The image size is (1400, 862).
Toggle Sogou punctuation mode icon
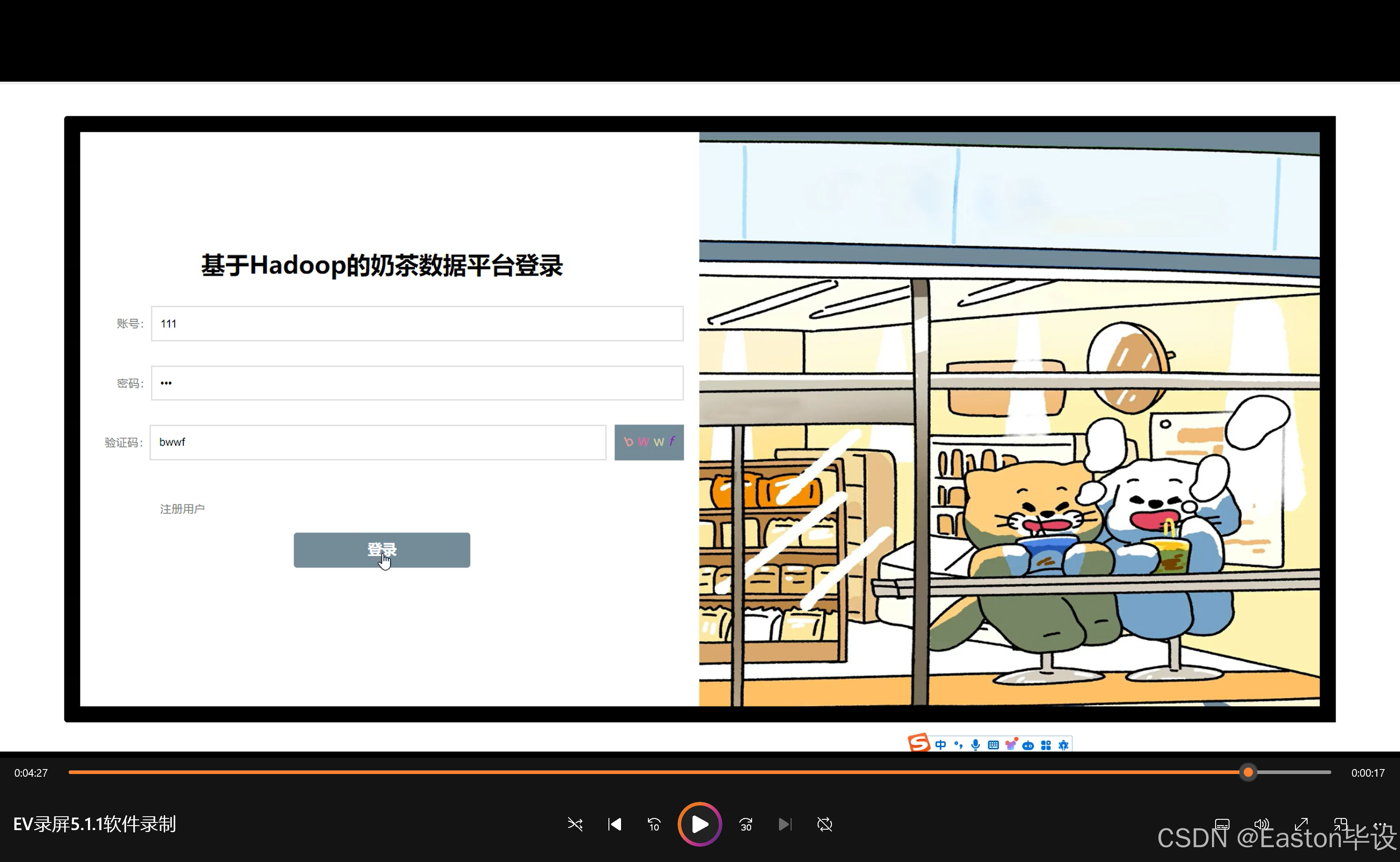pyautogui.click(x=958, y=745)
